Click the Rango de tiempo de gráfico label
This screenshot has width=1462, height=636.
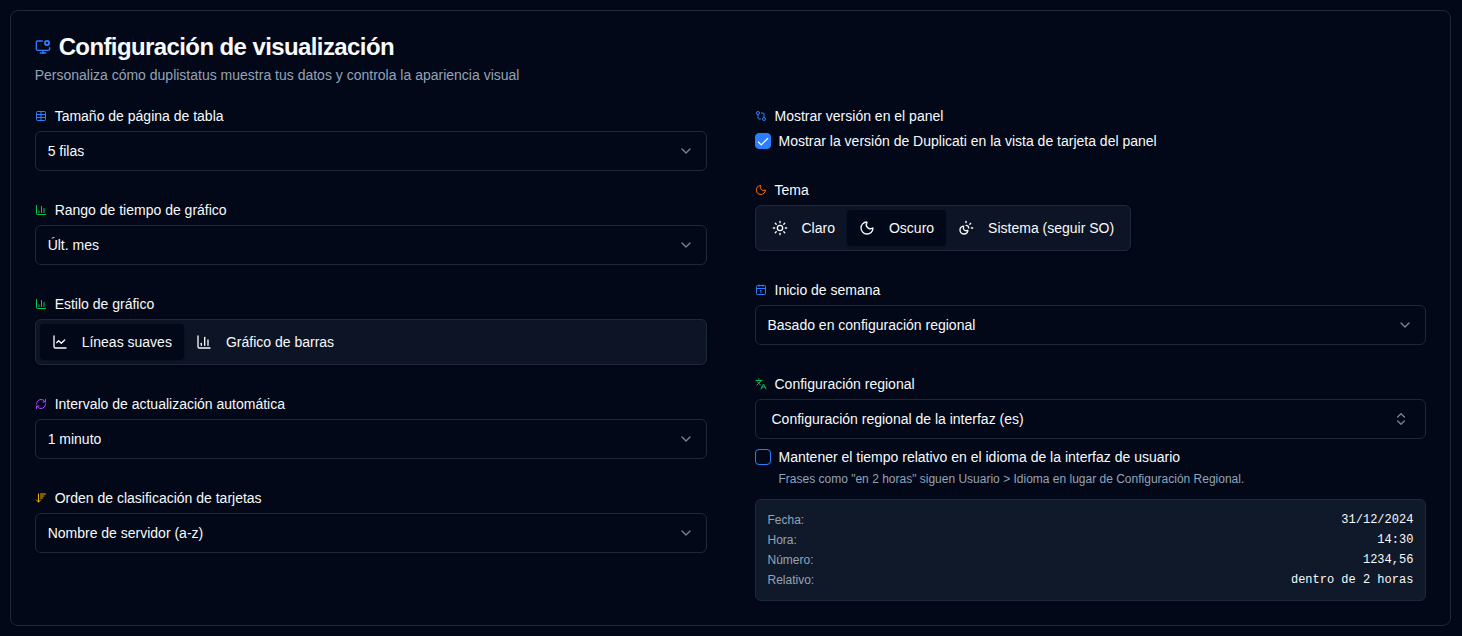tap(141, 210)
